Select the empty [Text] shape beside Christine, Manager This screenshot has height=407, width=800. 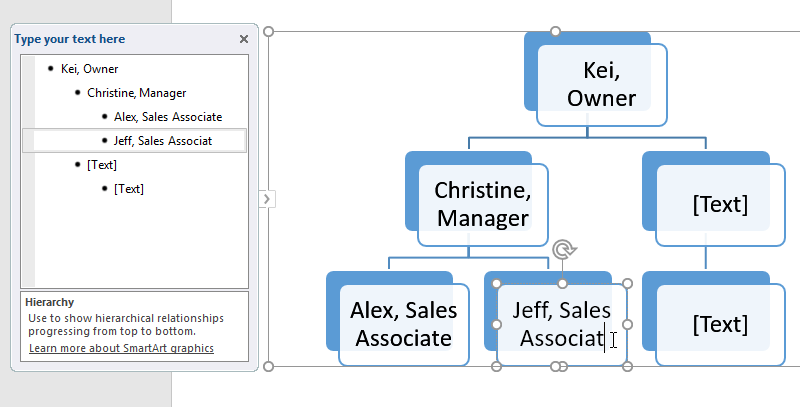719,204
